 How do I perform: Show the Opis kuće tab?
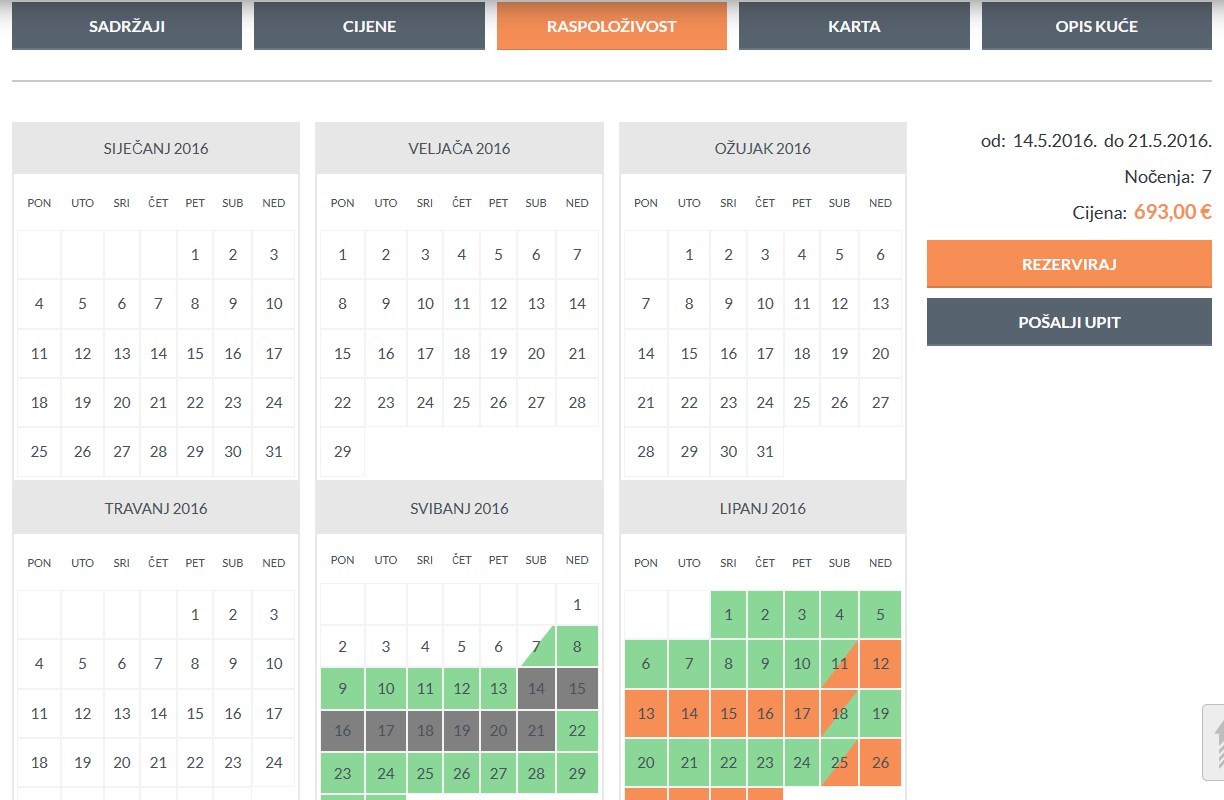[x=1096, y=26]
